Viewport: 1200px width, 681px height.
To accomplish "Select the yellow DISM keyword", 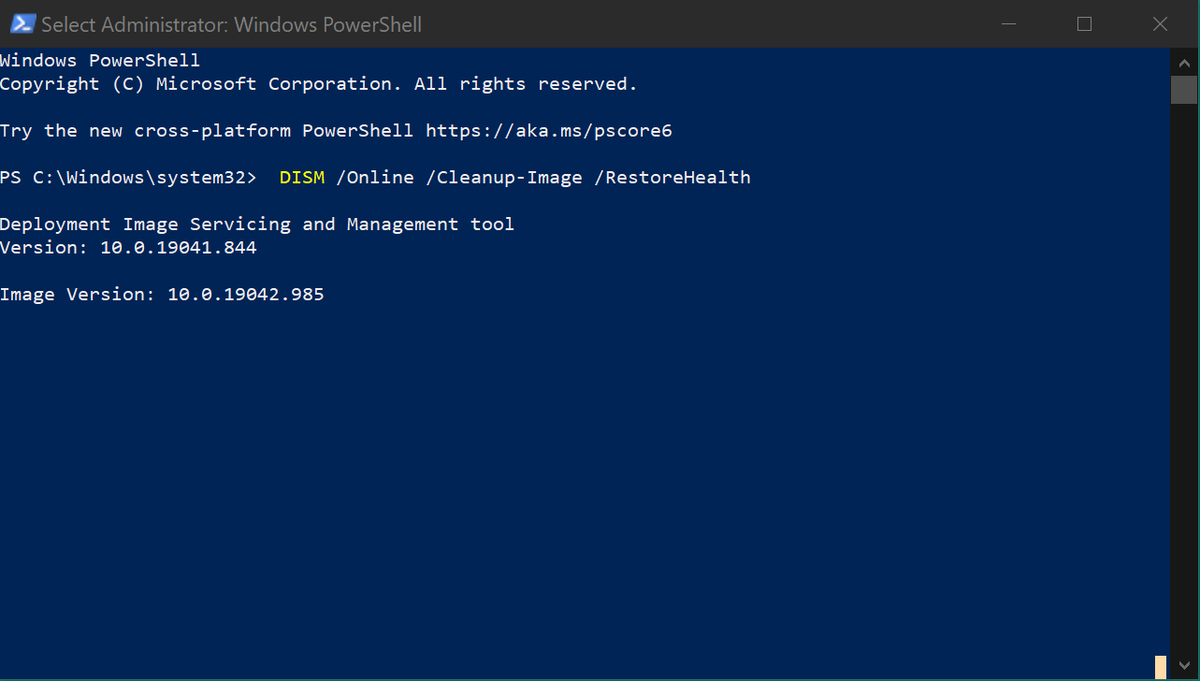I will (x=302, y=177).
